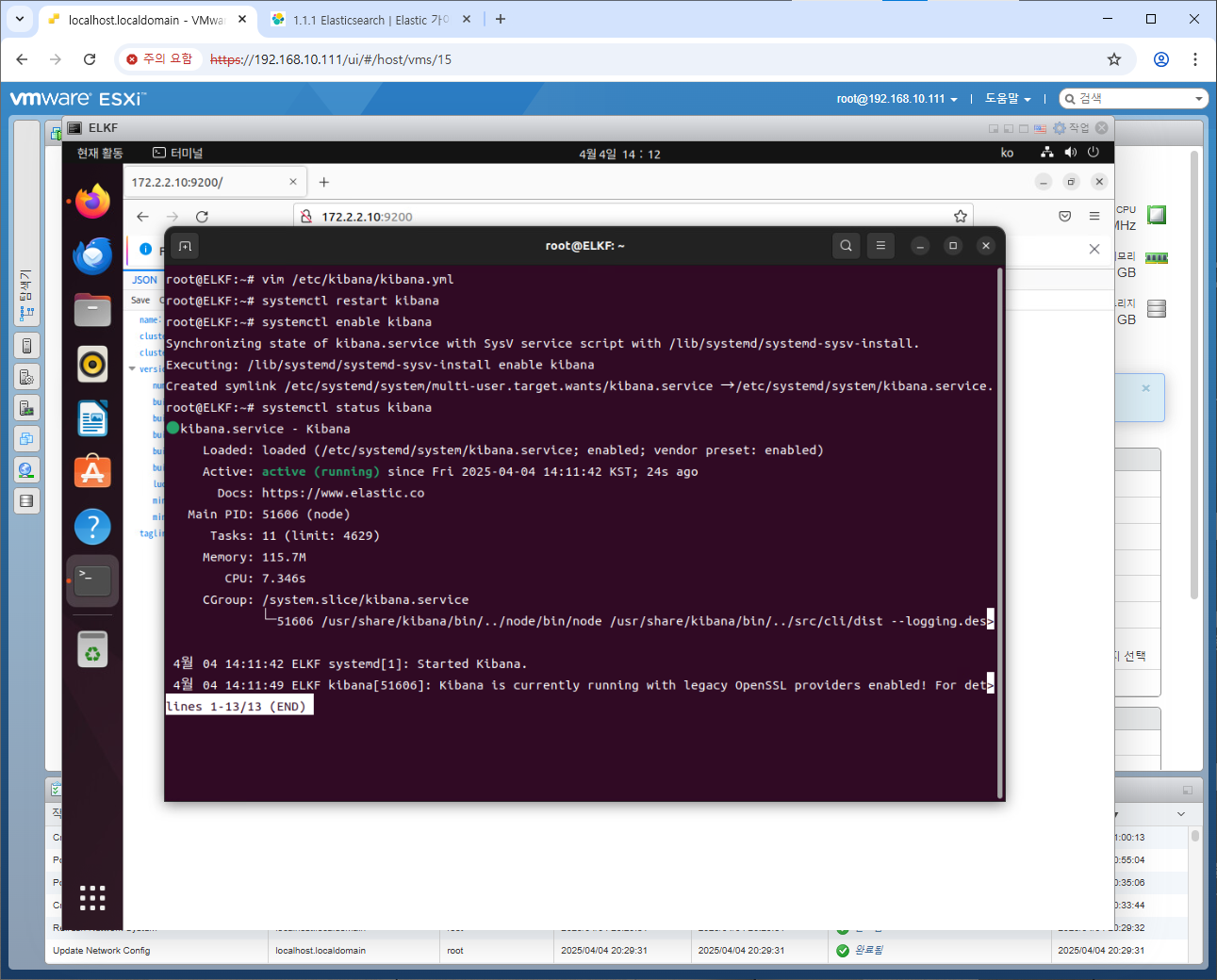Click the Chrome address bar URL
This screenshot has height=980, width=1217.
[331, 59]
